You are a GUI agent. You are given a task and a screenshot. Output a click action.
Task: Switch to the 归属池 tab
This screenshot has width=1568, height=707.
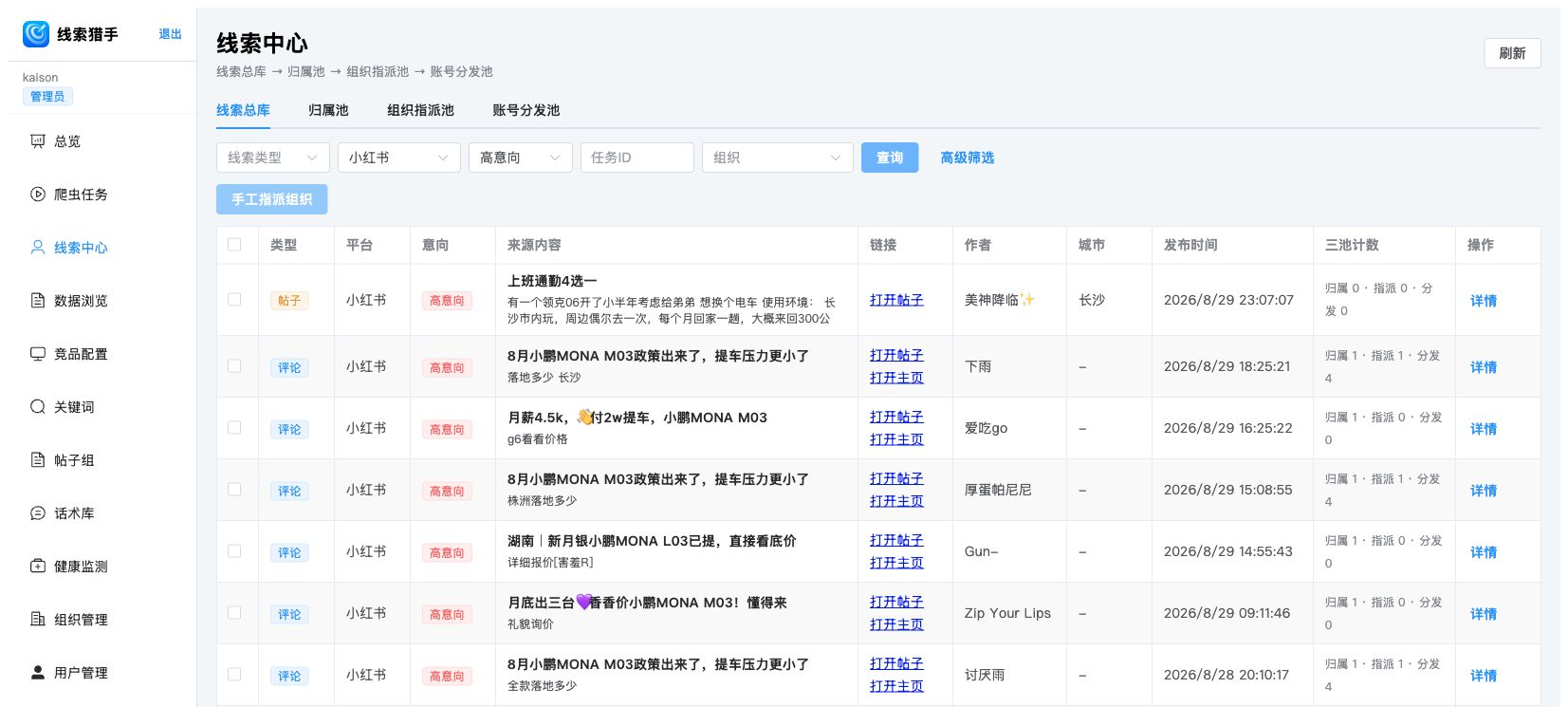[328, 110]
